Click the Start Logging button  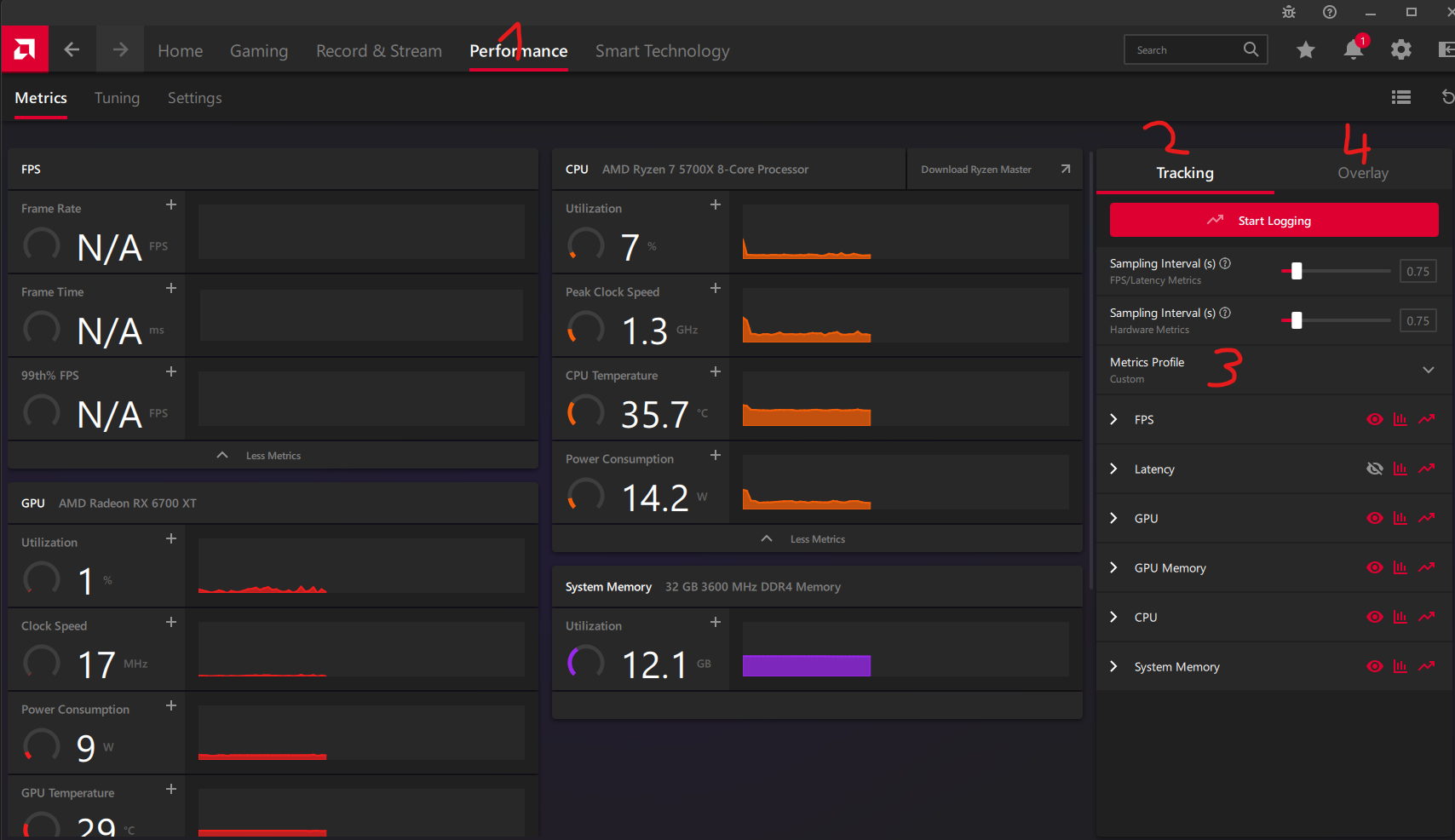1274,220
